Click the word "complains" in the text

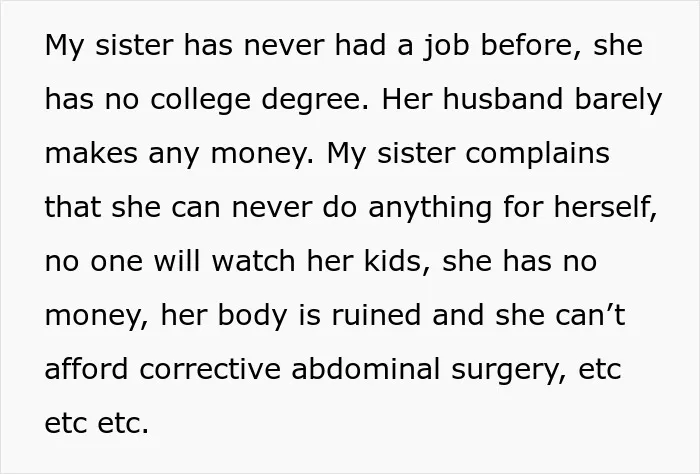(538, 155)
